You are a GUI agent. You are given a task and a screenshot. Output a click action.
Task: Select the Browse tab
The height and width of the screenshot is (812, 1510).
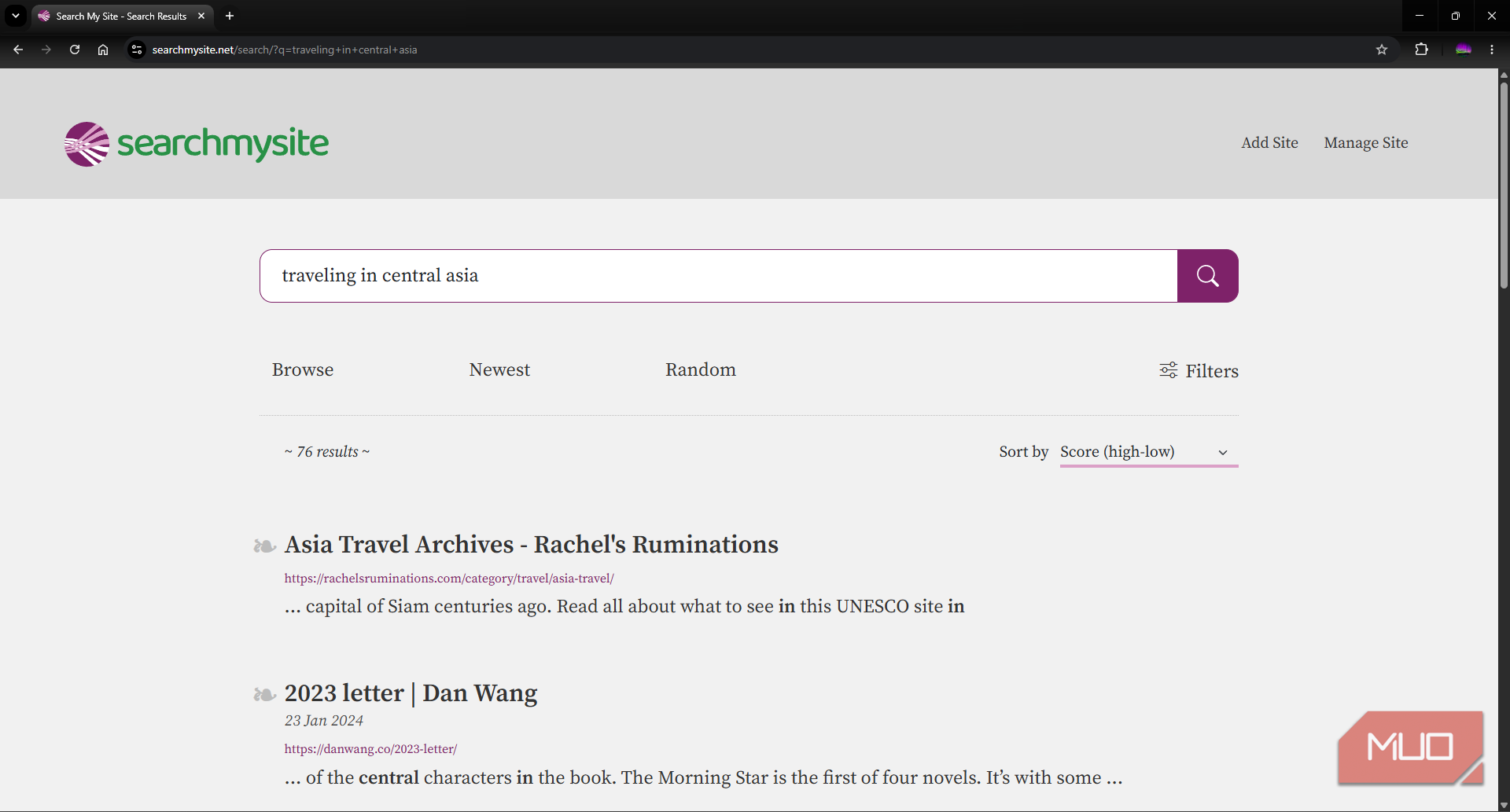point(303,369)
